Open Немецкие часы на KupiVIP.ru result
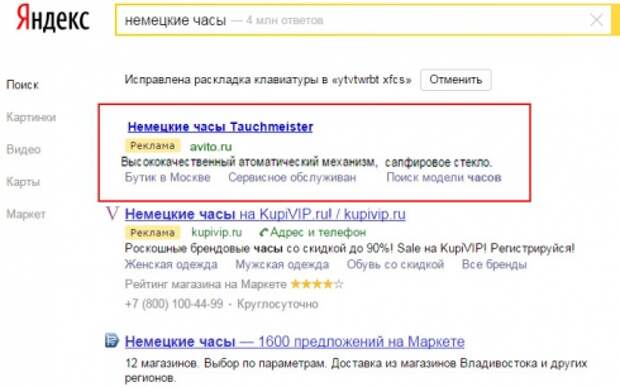 coord(265,214)
